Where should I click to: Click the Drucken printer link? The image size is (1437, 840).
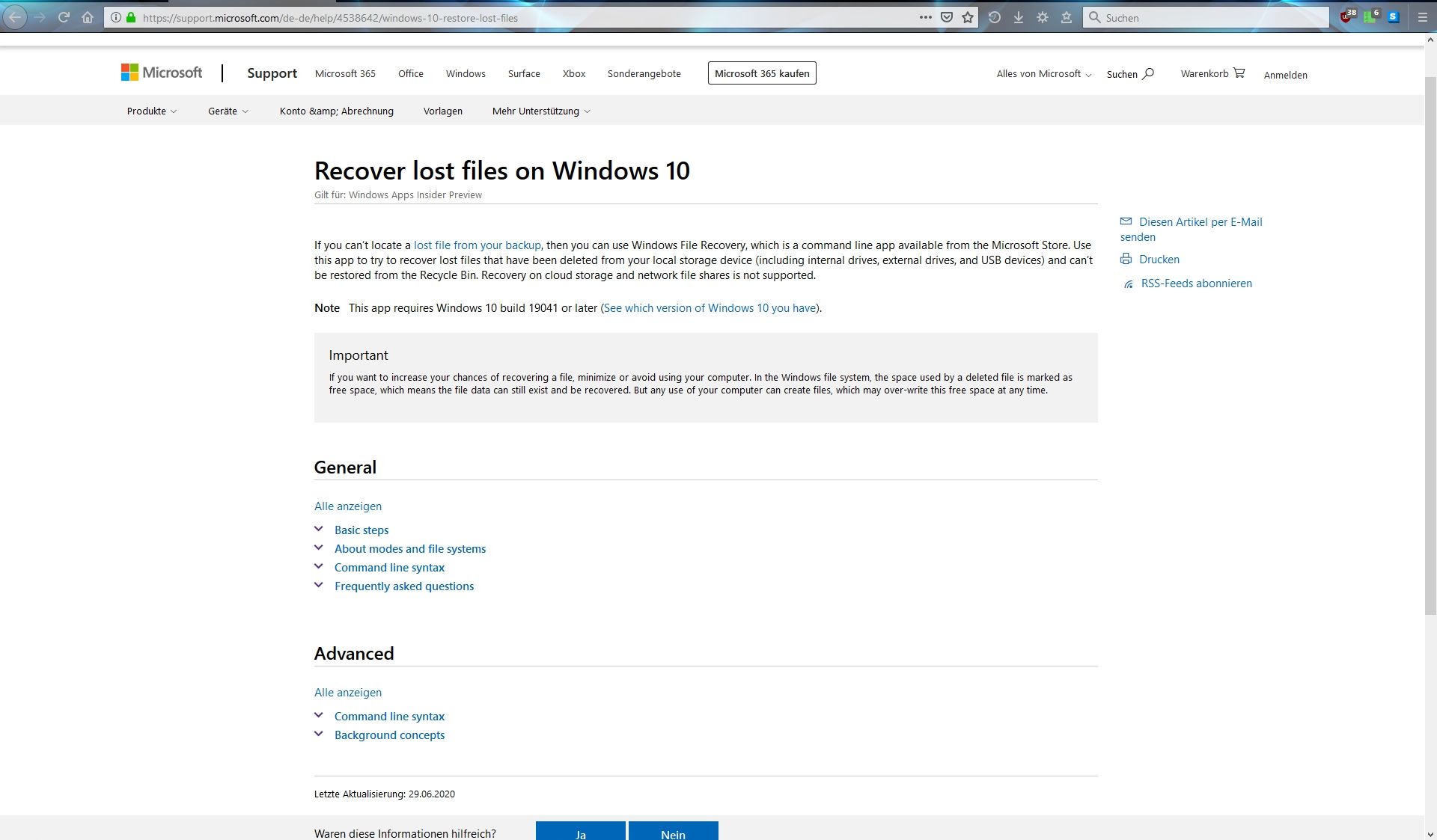click(1159, 260)
